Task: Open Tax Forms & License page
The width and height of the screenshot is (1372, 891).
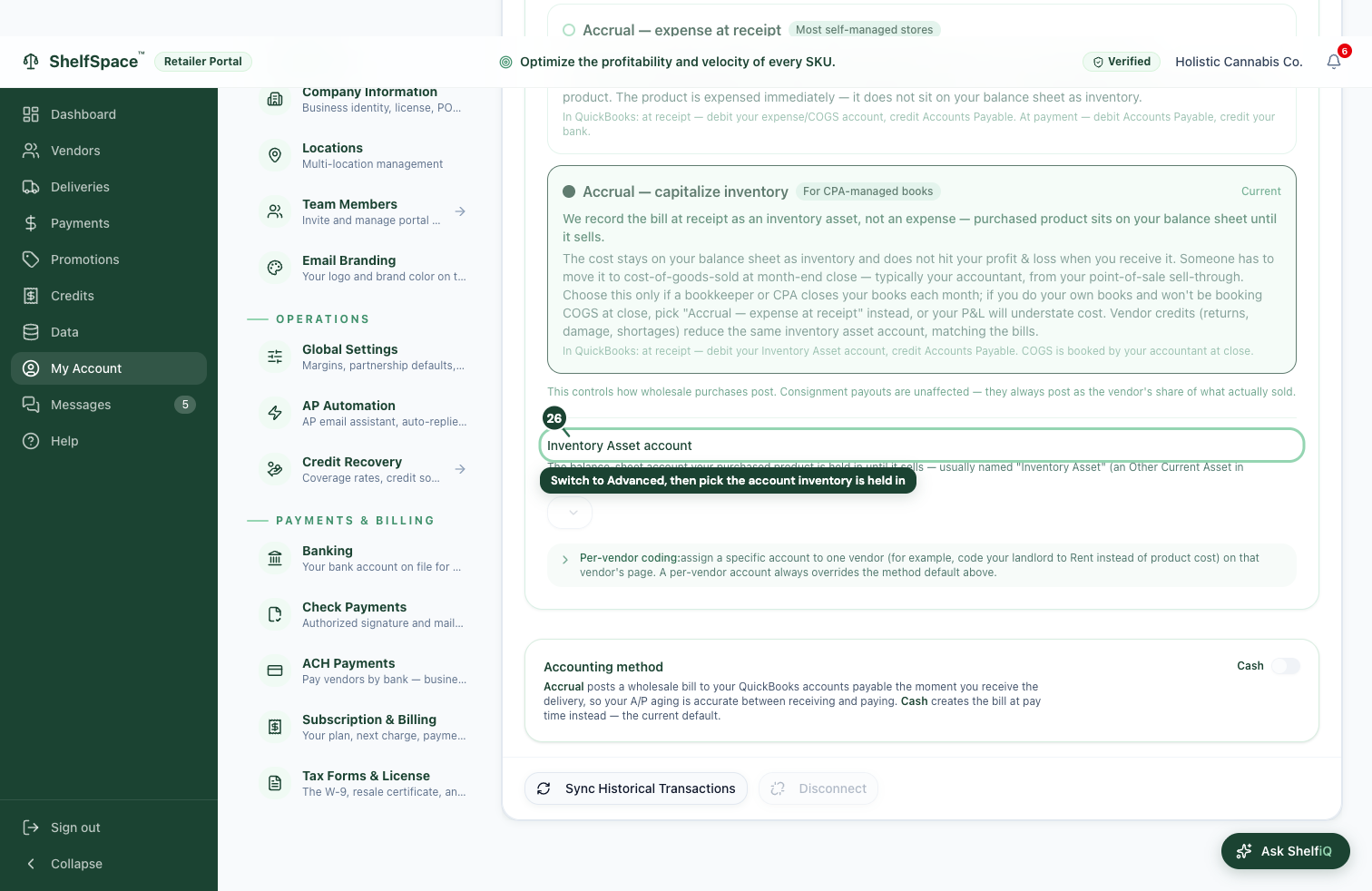Action: 361,783
